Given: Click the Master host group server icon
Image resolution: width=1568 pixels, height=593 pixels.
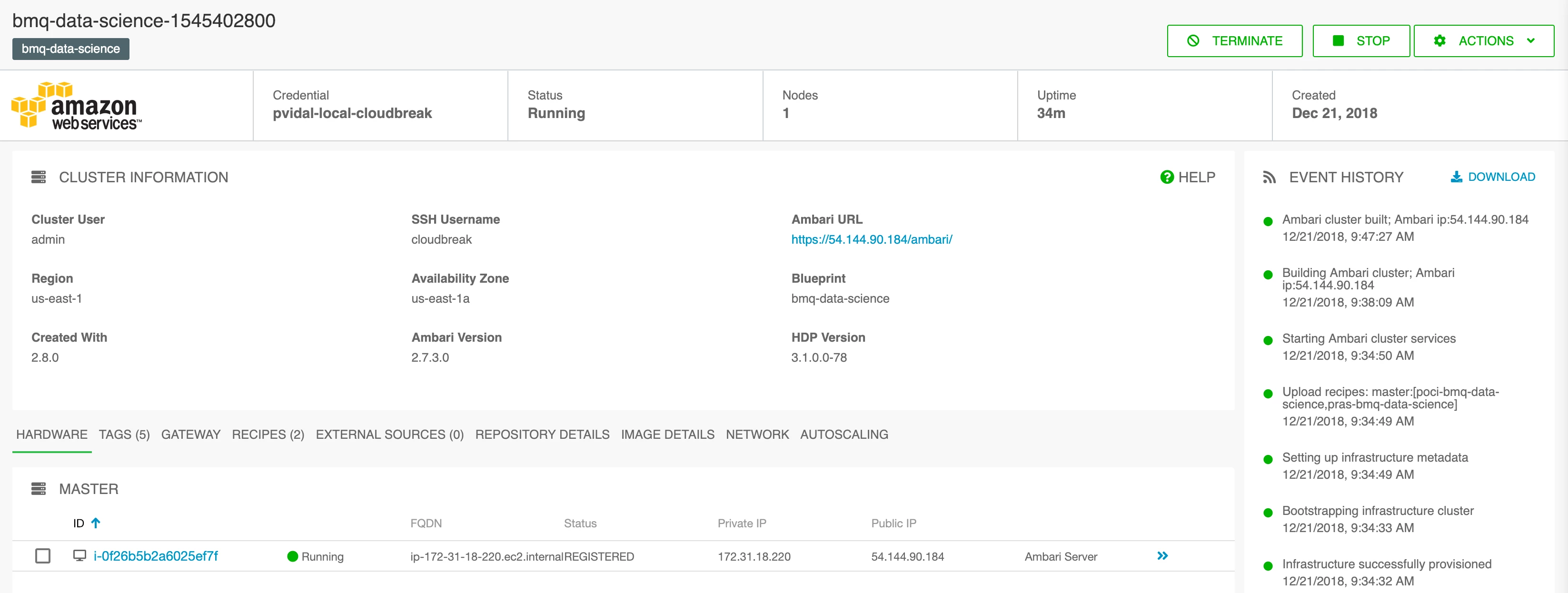Looking at the screenshot, I should pyautogui.click(x=39, y=489).
